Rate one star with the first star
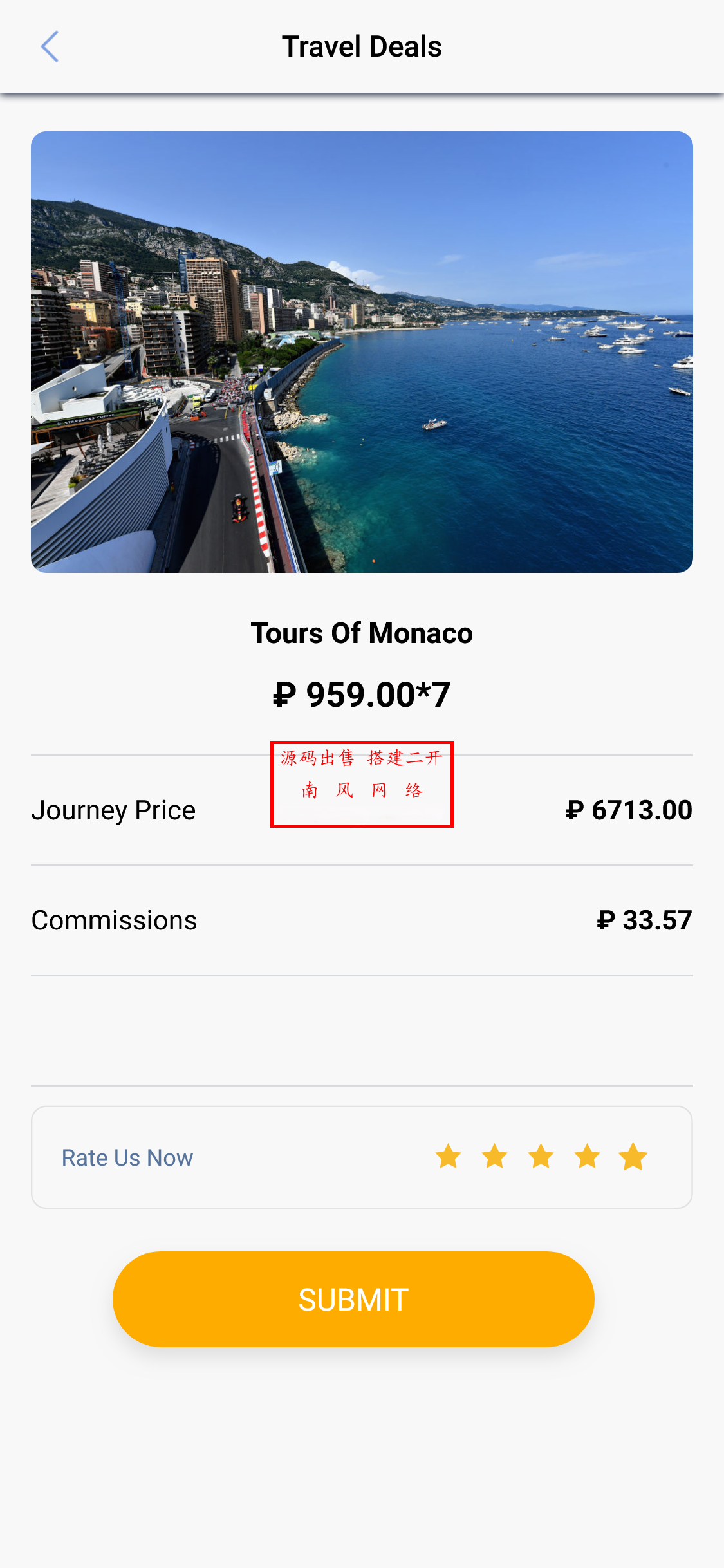 coord(448,1157)
